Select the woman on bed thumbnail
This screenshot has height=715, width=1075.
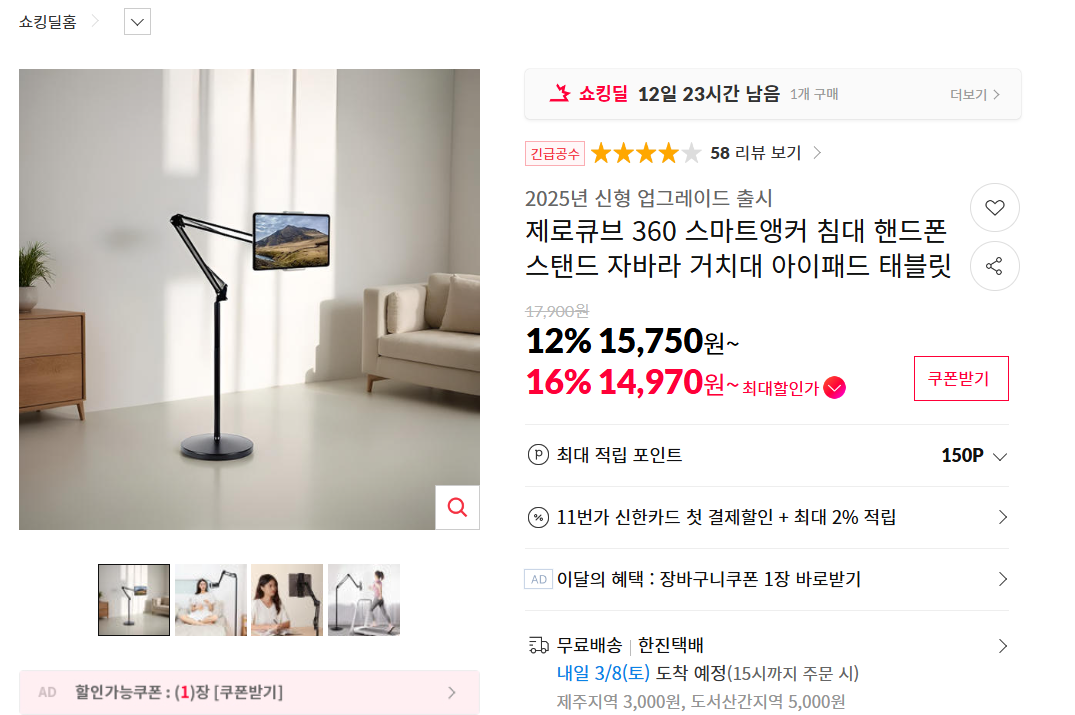coord(210,600)
